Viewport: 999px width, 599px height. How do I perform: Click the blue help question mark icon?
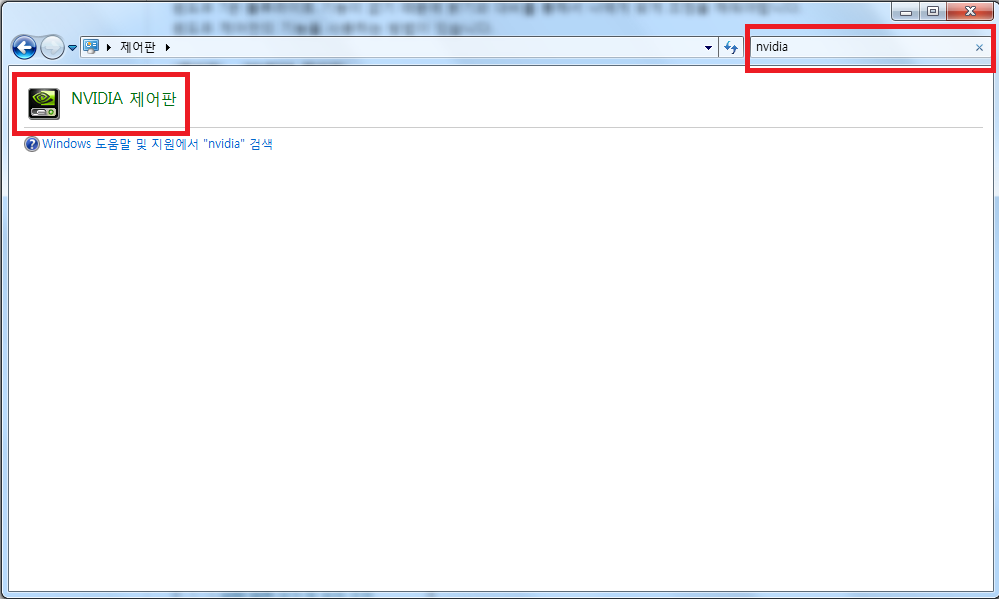click(x=32, y=144)
